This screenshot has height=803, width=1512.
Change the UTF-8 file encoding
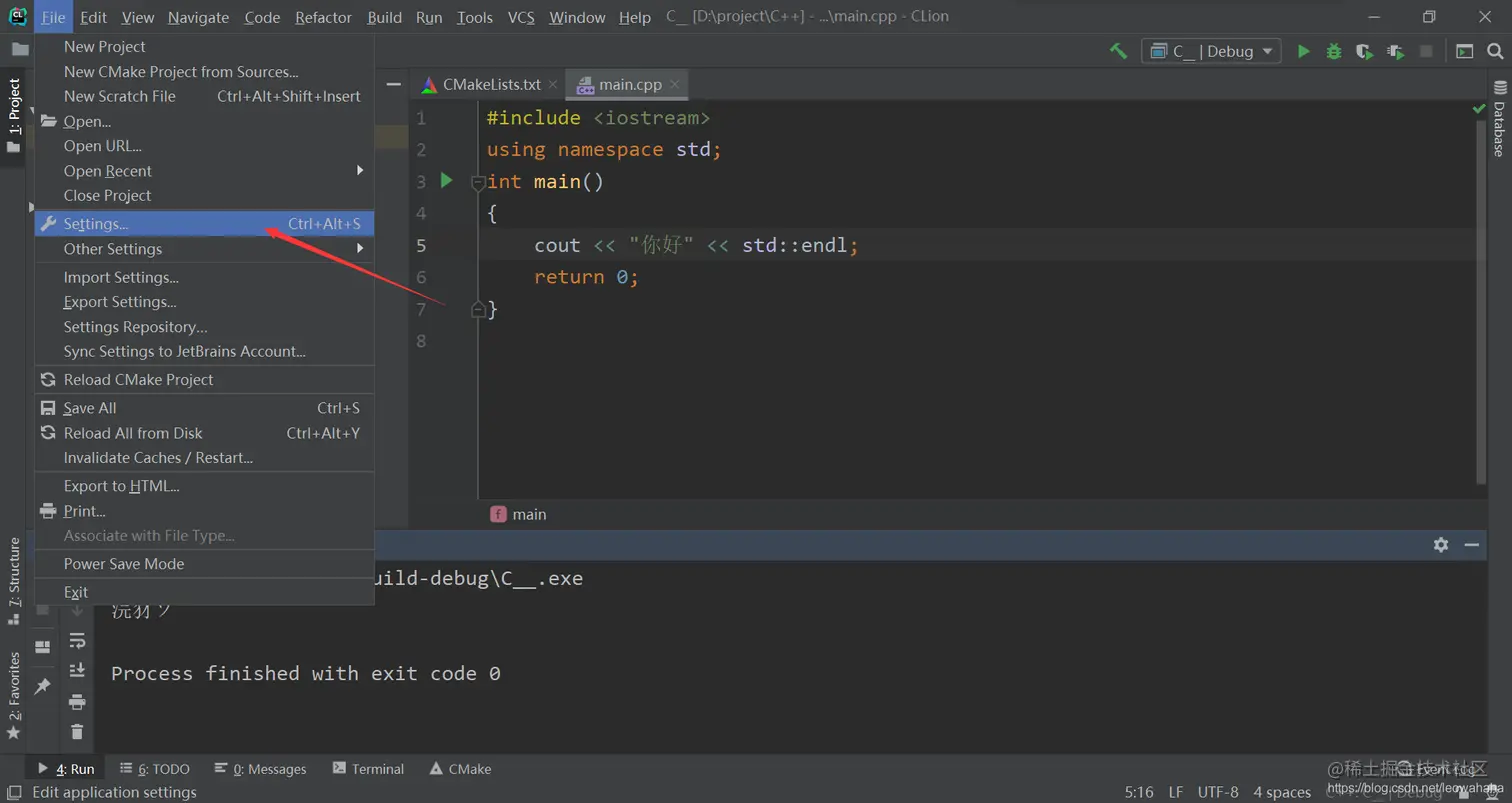pos(1218,793)
